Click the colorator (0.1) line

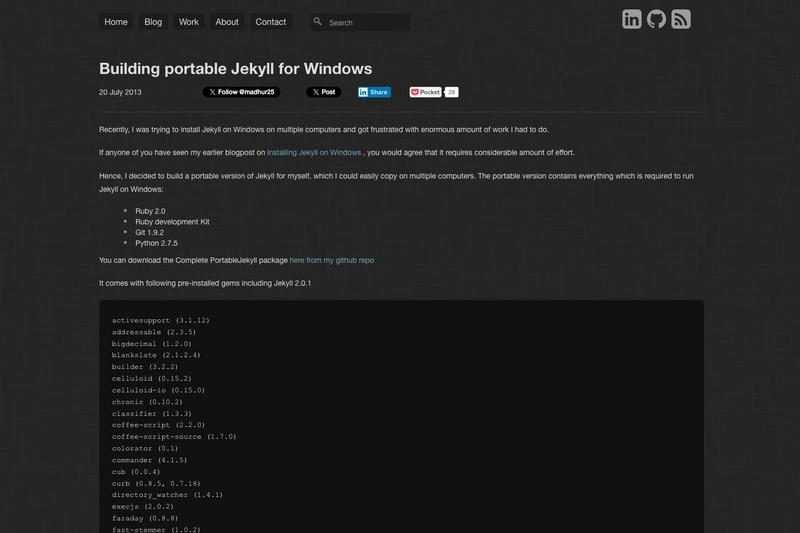pyautogui.click(x=145, y=448)
